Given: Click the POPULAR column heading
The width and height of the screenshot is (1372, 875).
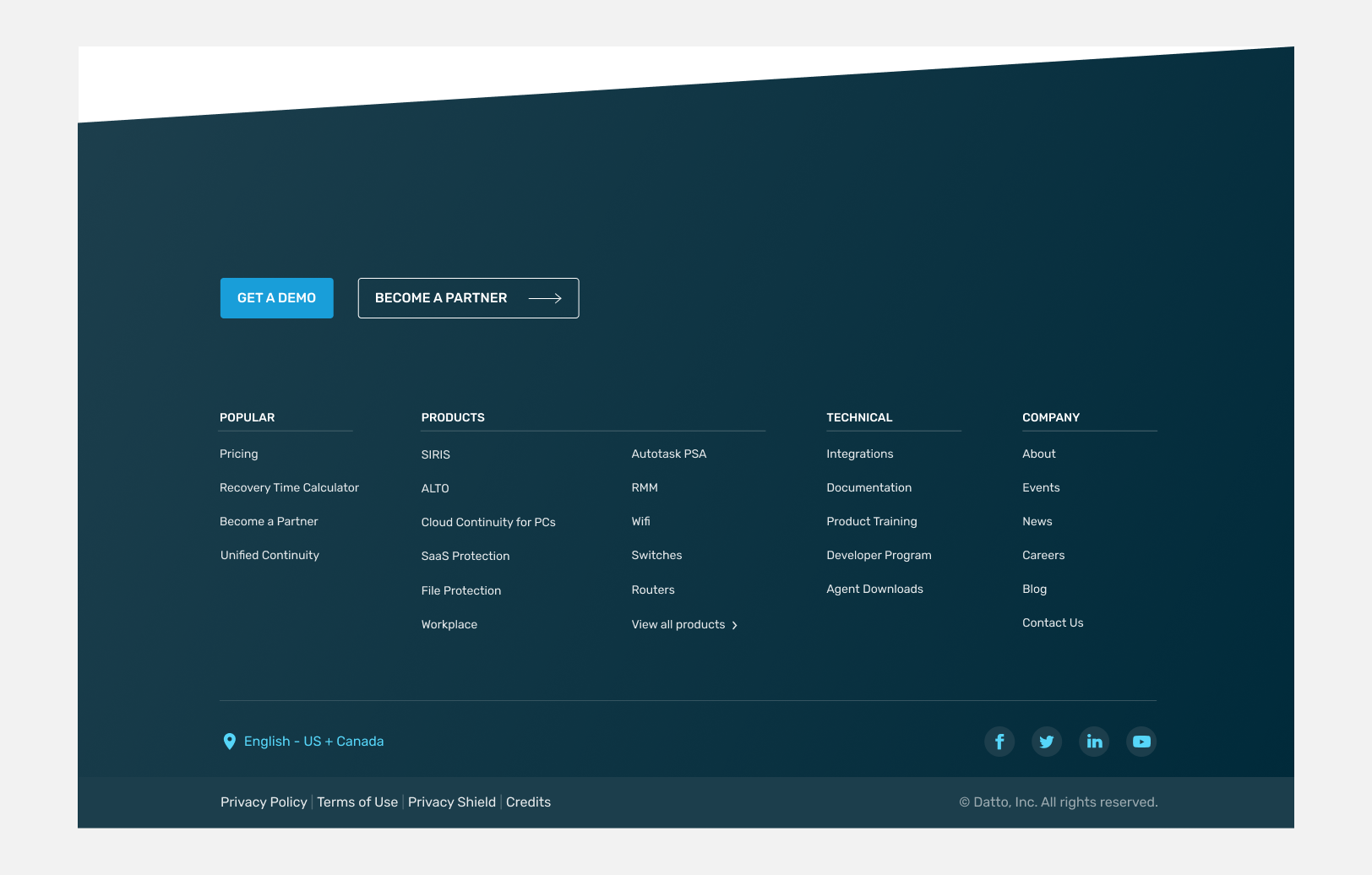Looking at the screenshot, I should click(x=248, y=417).
